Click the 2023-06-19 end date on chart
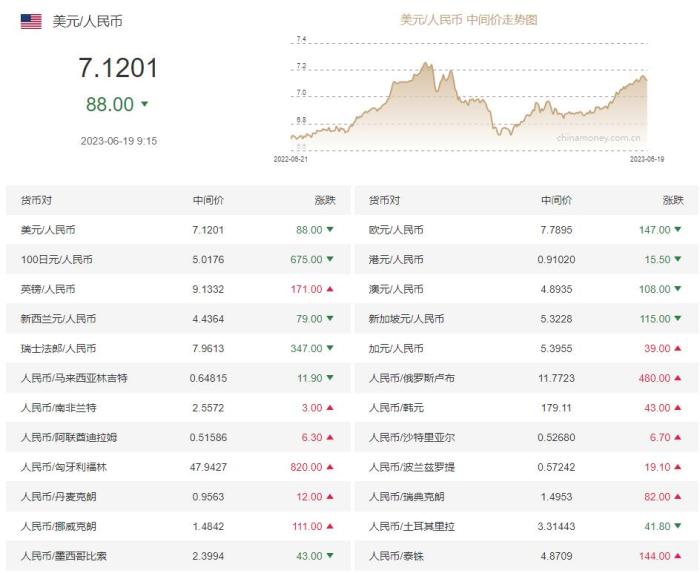This screenshot has width=700, height=573. 647,159
